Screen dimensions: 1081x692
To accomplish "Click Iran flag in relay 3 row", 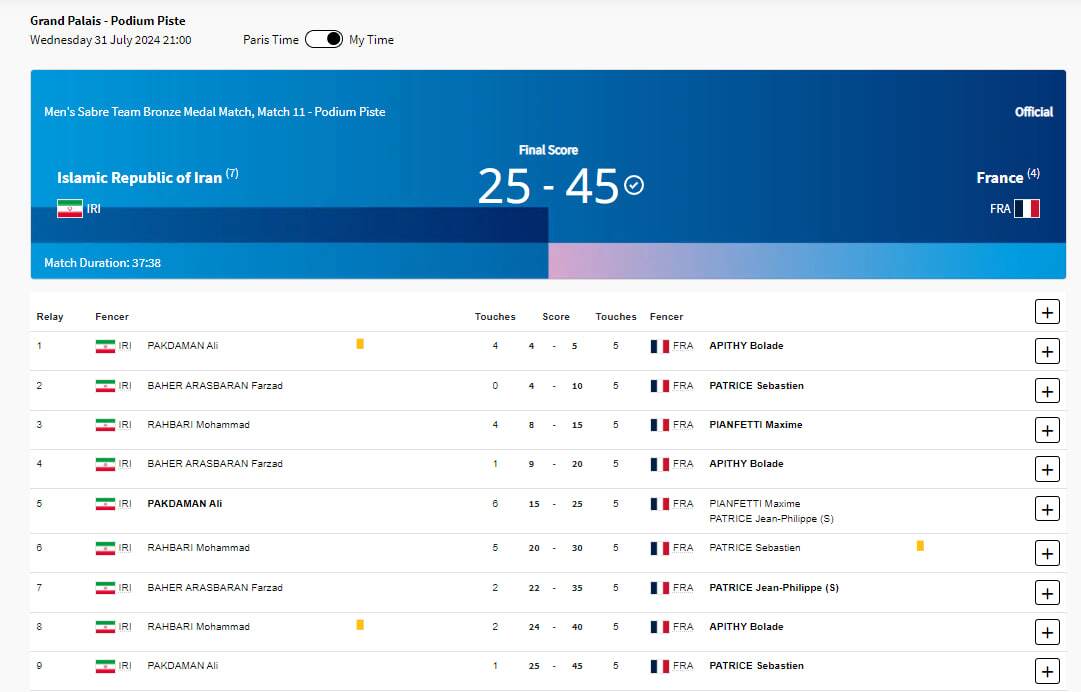I will [x=105, y=425].
